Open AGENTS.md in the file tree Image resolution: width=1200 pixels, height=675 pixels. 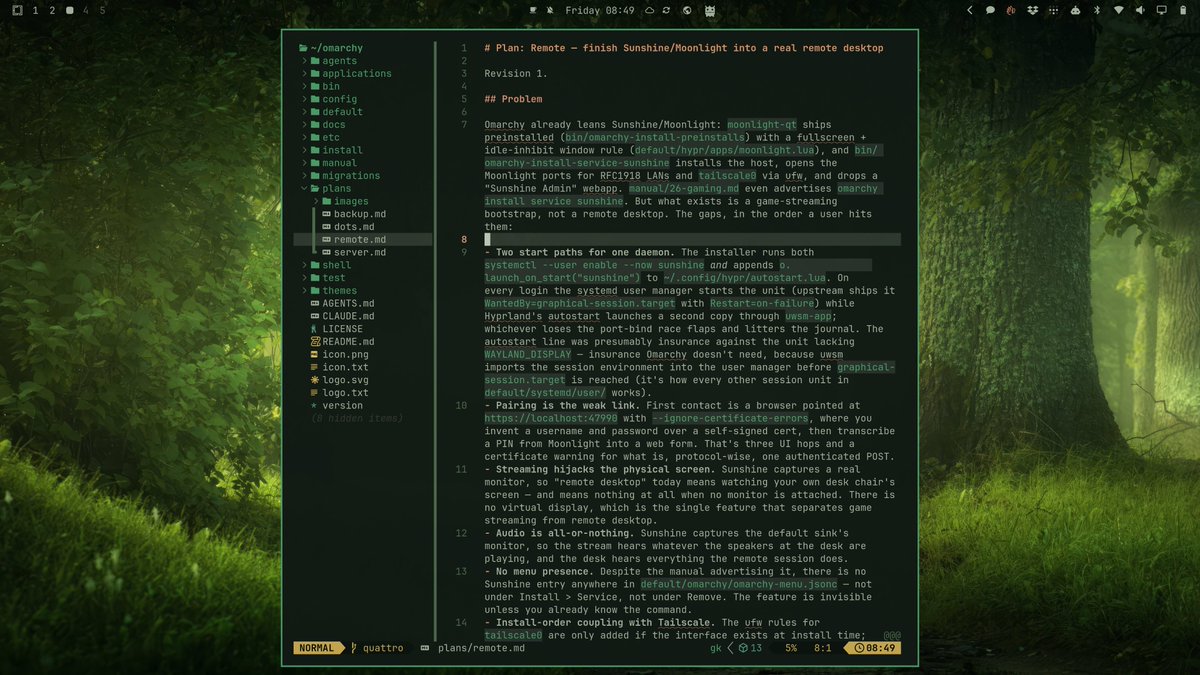tap(348, 303)
